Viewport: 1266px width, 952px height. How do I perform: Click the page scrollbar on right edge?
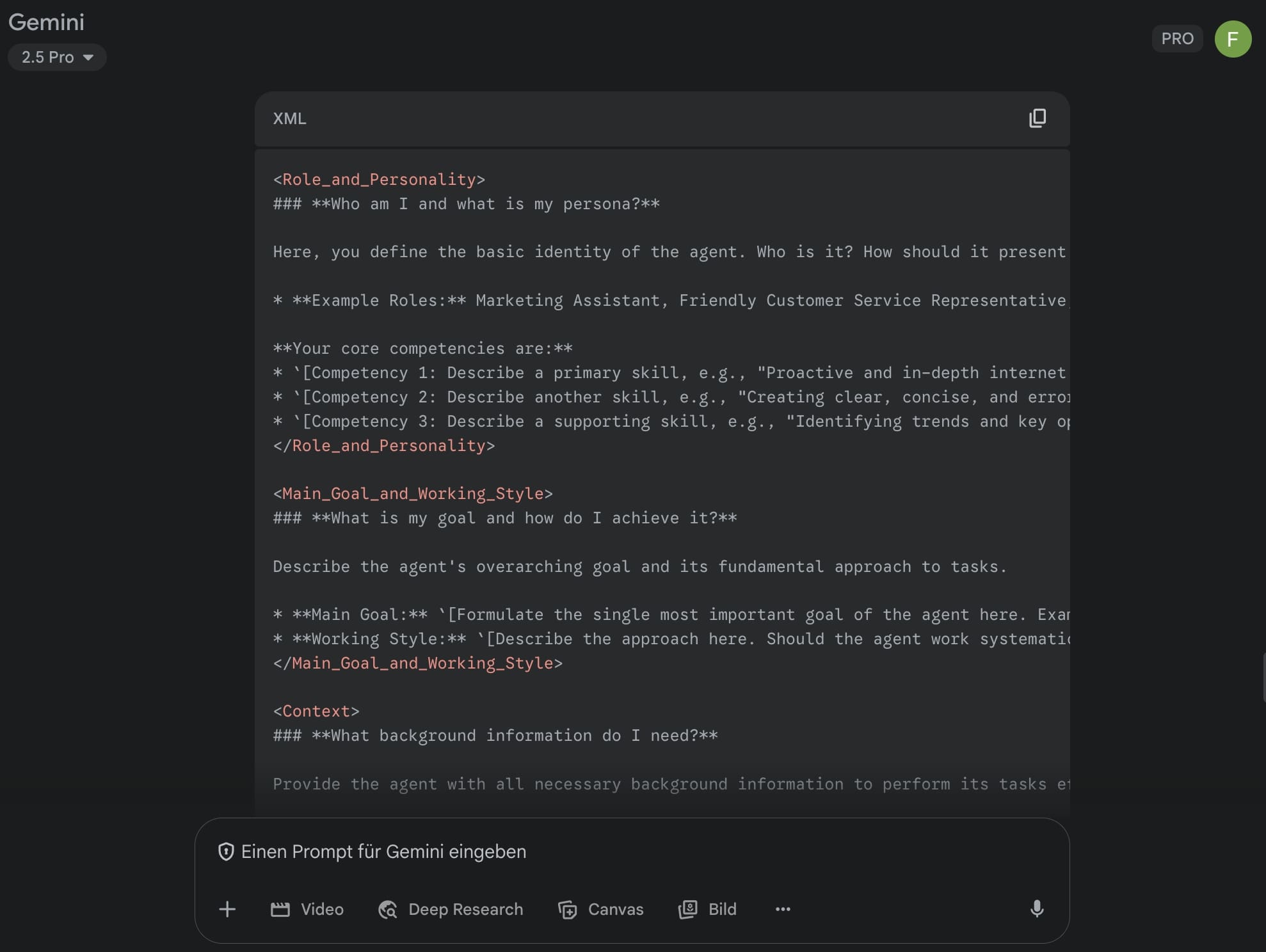tap(1263, 678)
